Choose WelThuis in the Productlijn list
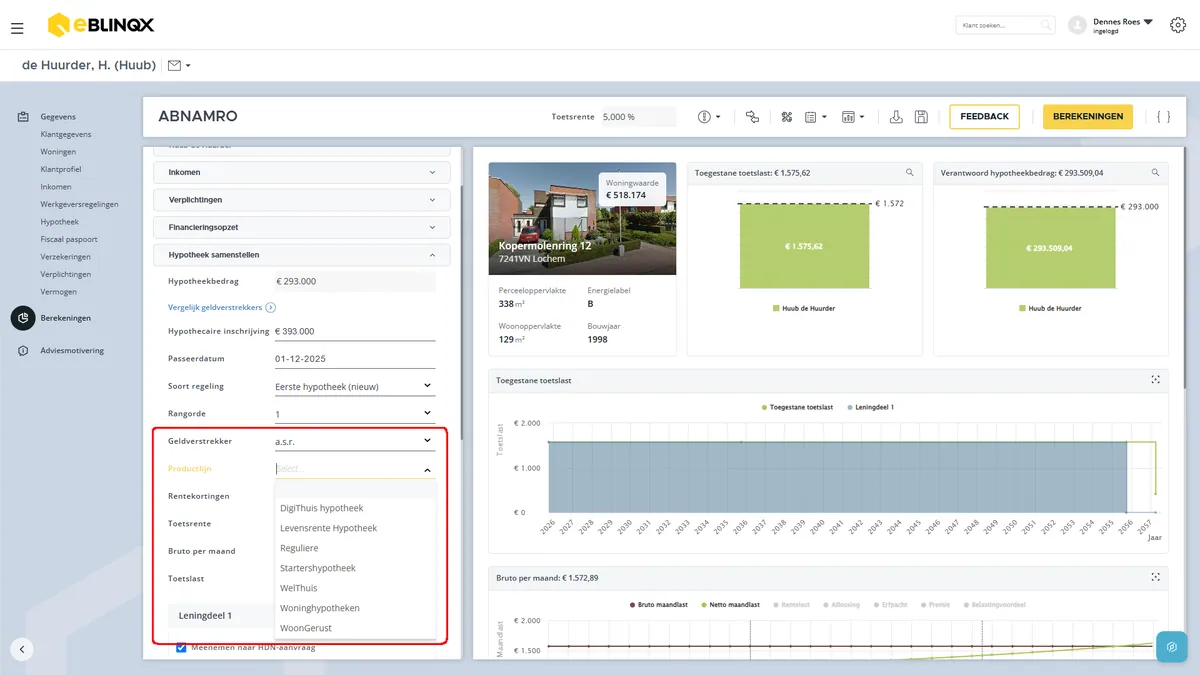Image resolution: width=1200 pixels, height=675 pixels. [x=355, y=588]
